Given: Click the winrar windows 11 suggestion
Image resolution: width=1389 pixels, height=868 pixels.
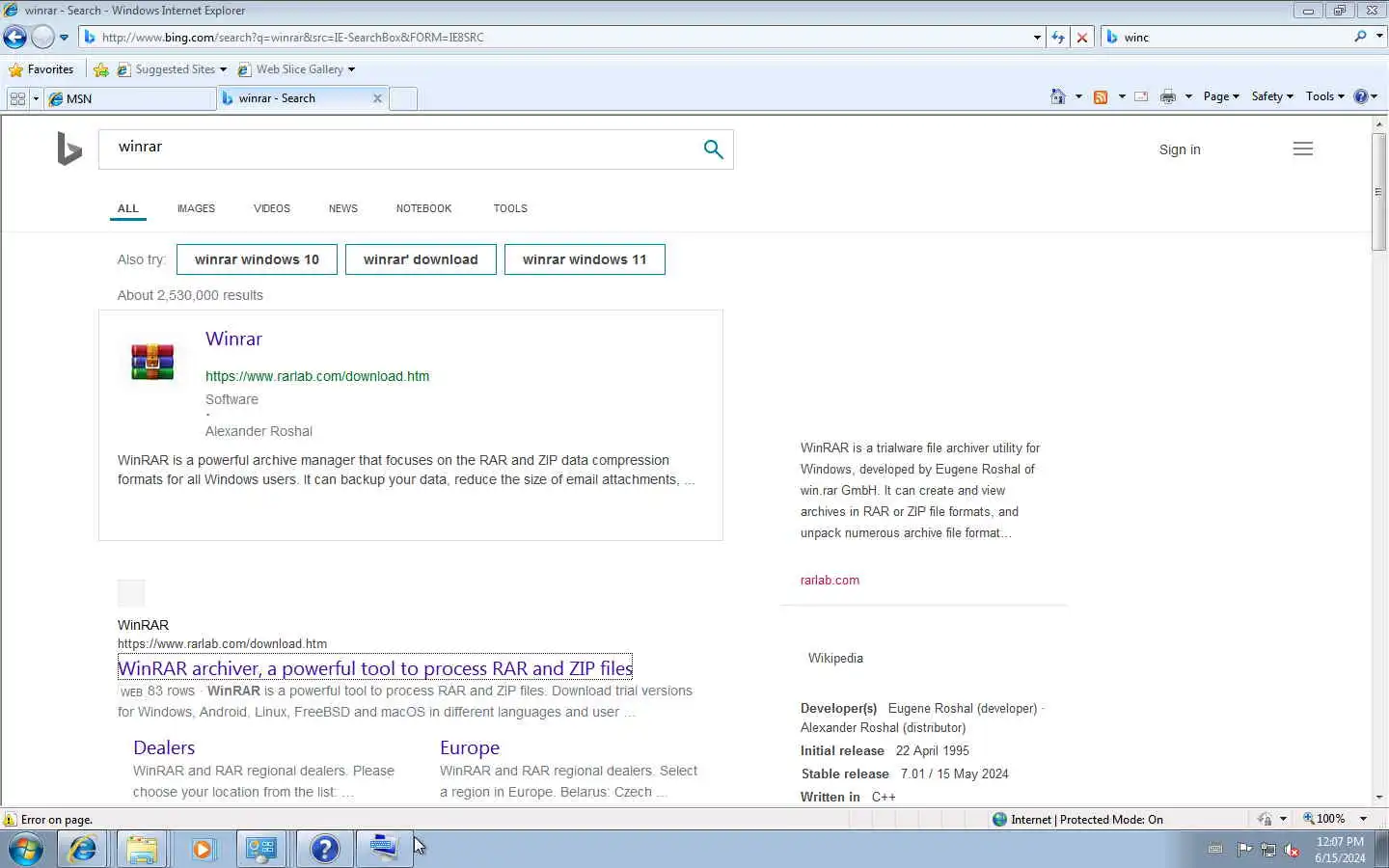Looking at the screenshot, I should tap(585, 259).
